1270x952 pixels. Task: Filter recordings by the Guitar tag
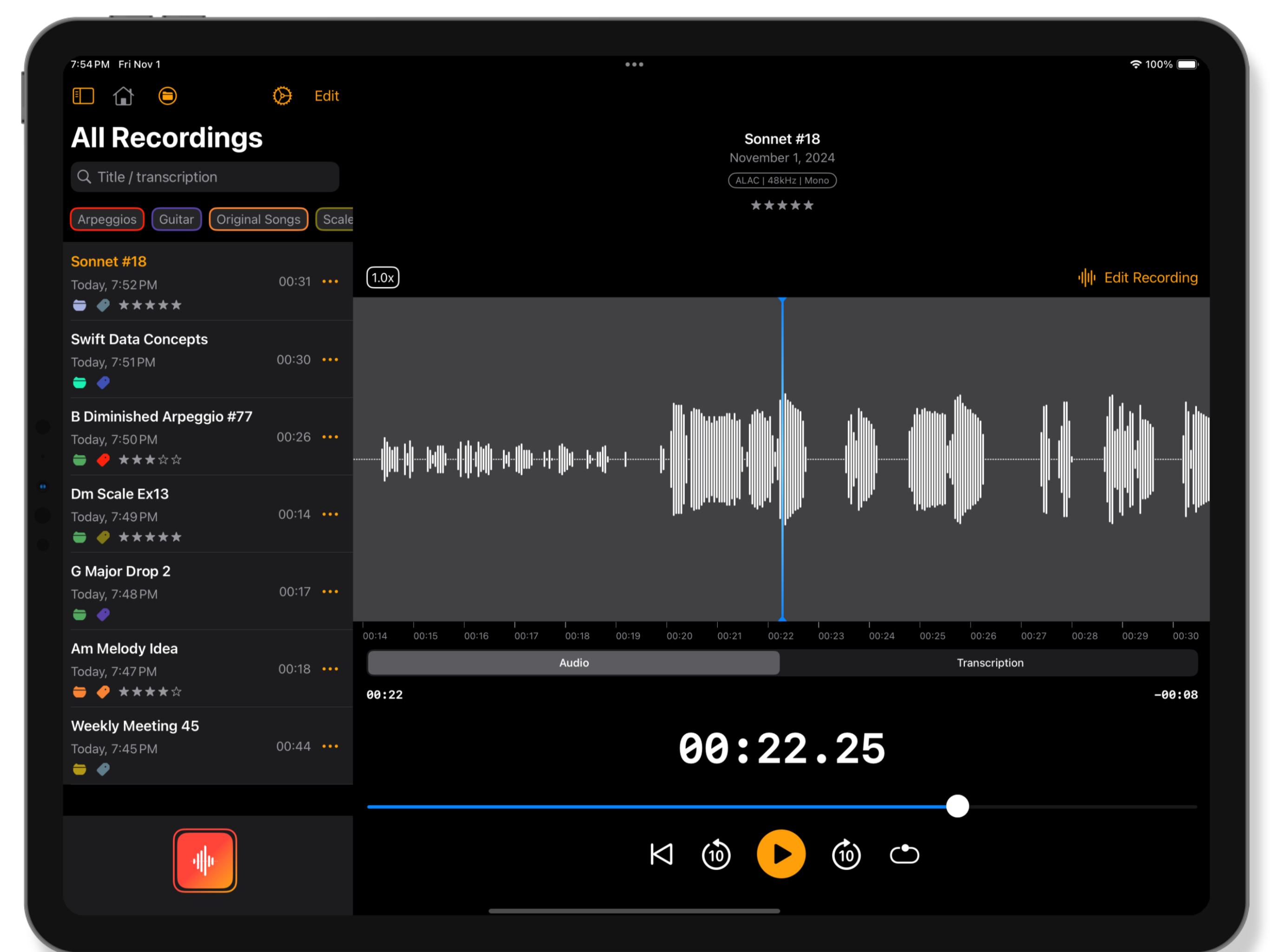click(x=176, y=219)
